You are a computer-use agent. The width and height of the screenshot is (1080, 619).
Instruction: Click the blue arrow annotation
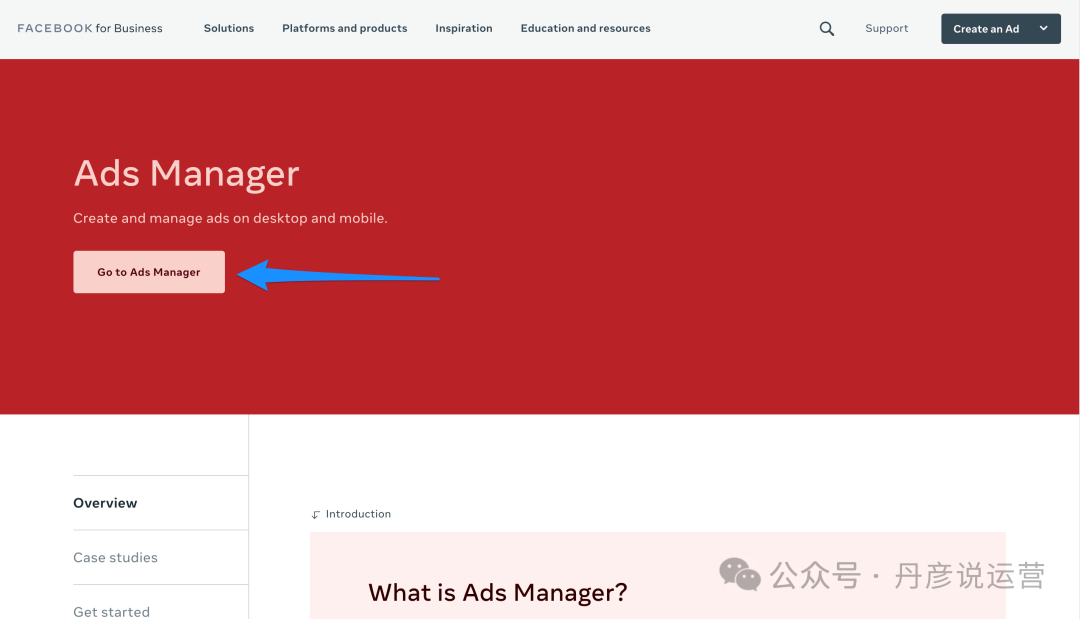click(338, 275)
